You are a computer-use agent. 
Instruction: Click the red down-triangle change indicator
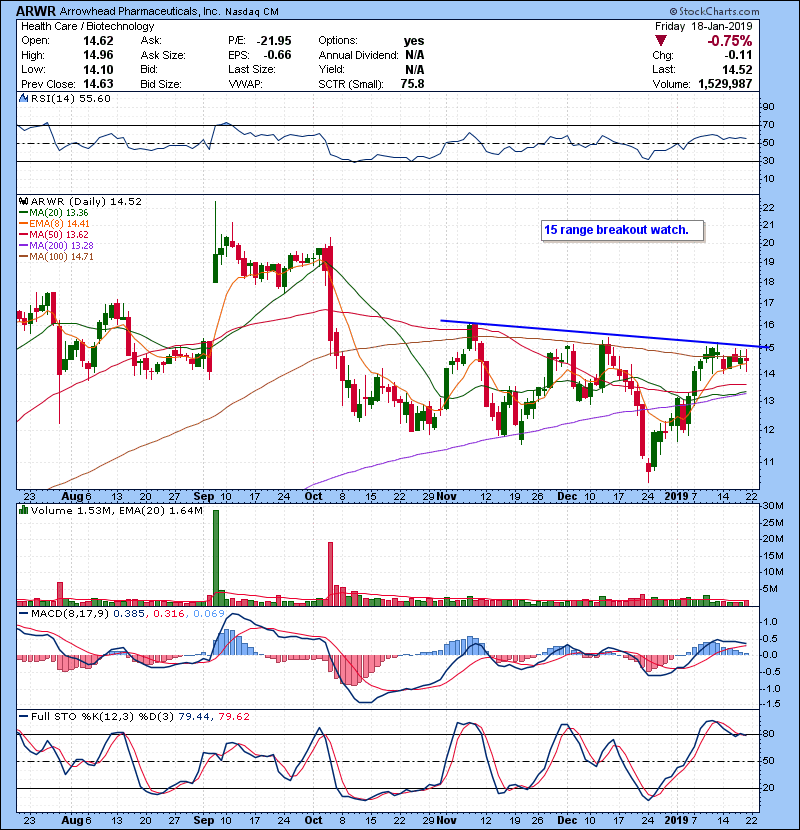660,40
